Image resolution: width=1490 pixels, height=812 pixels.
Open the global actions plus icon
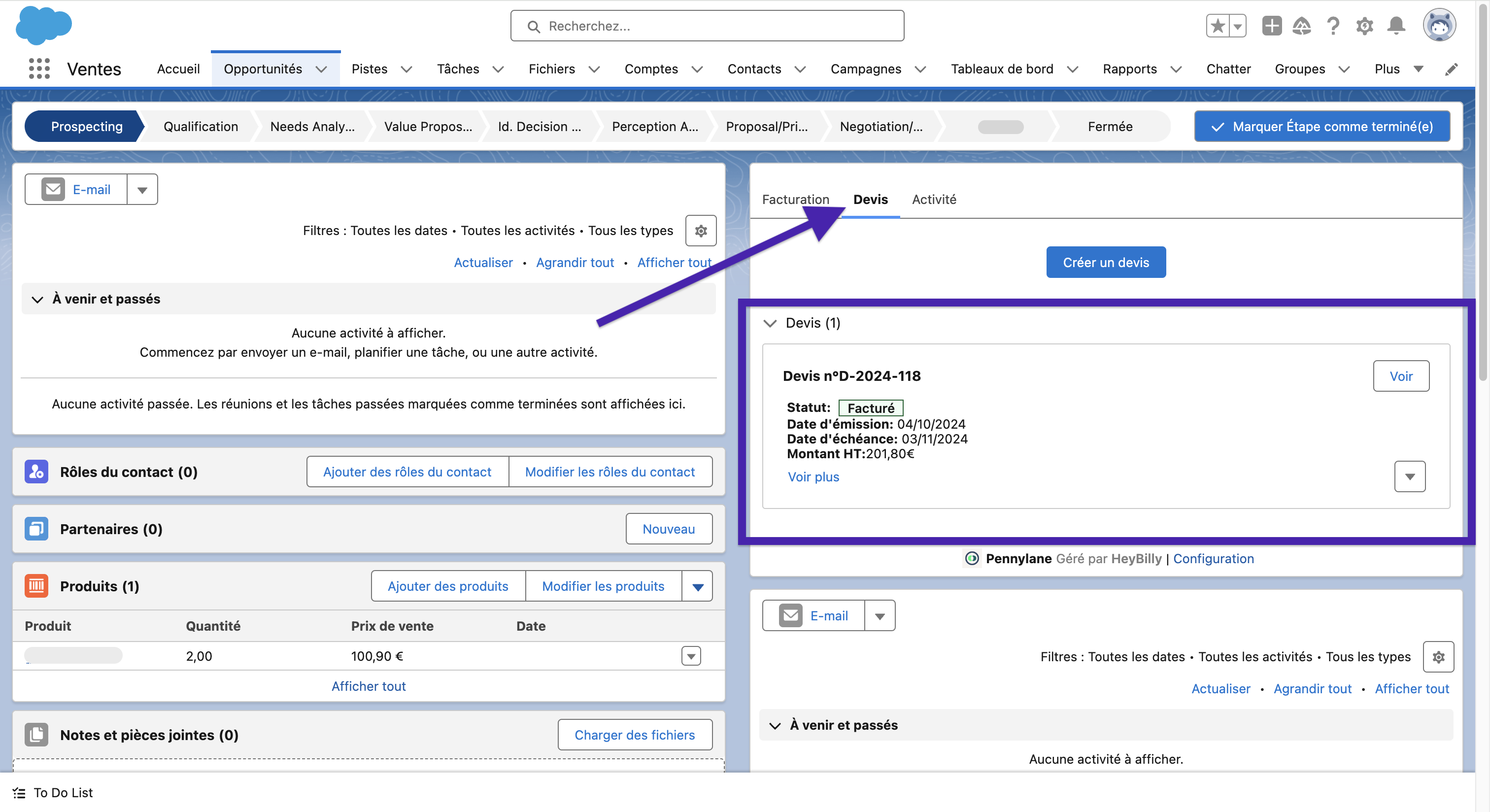[1271, 26]
